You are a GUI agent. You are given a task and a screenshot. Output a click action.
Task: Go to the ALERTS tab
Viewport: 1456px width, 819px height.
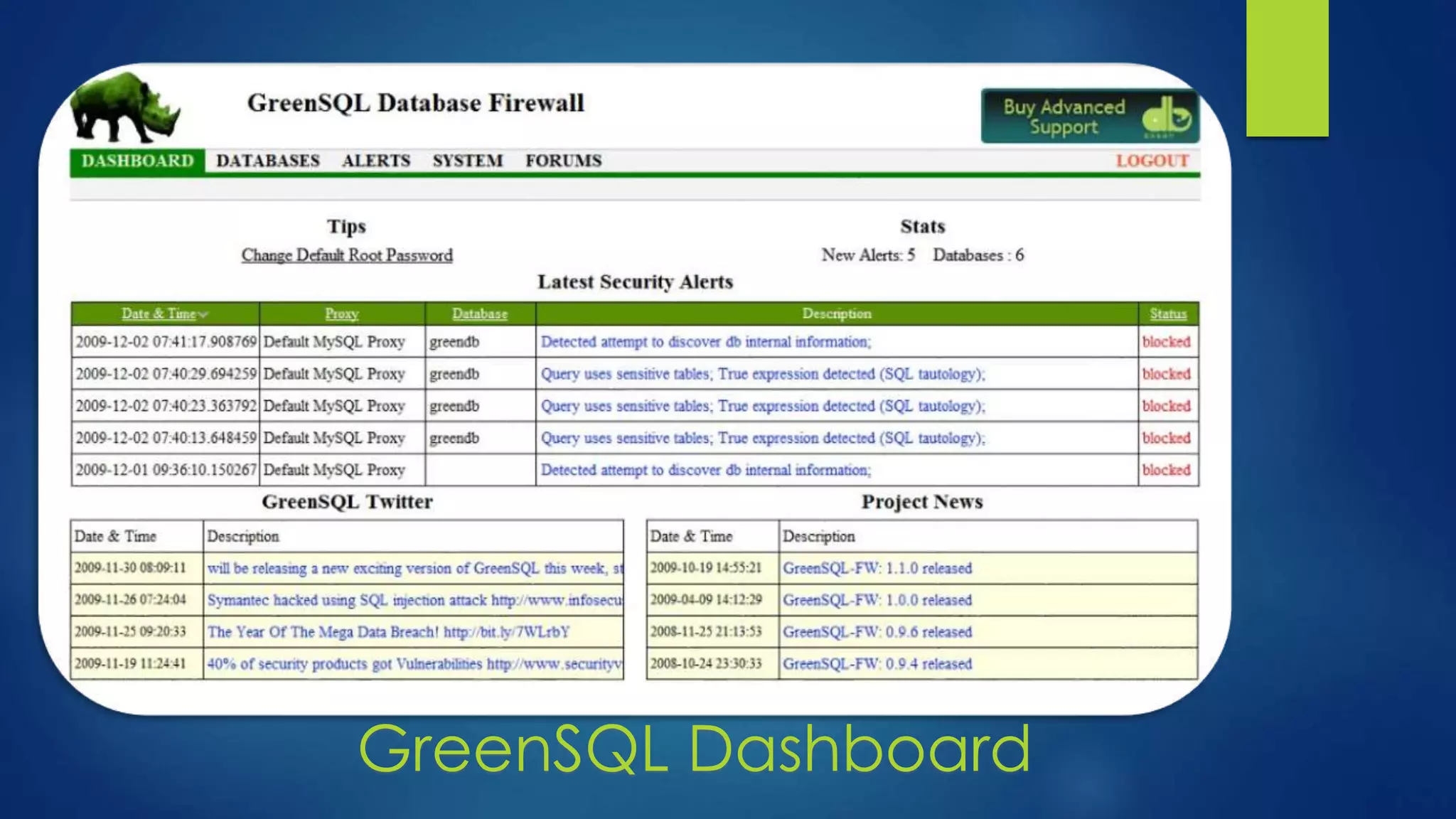pyautogui.click(x=376, y=161)
